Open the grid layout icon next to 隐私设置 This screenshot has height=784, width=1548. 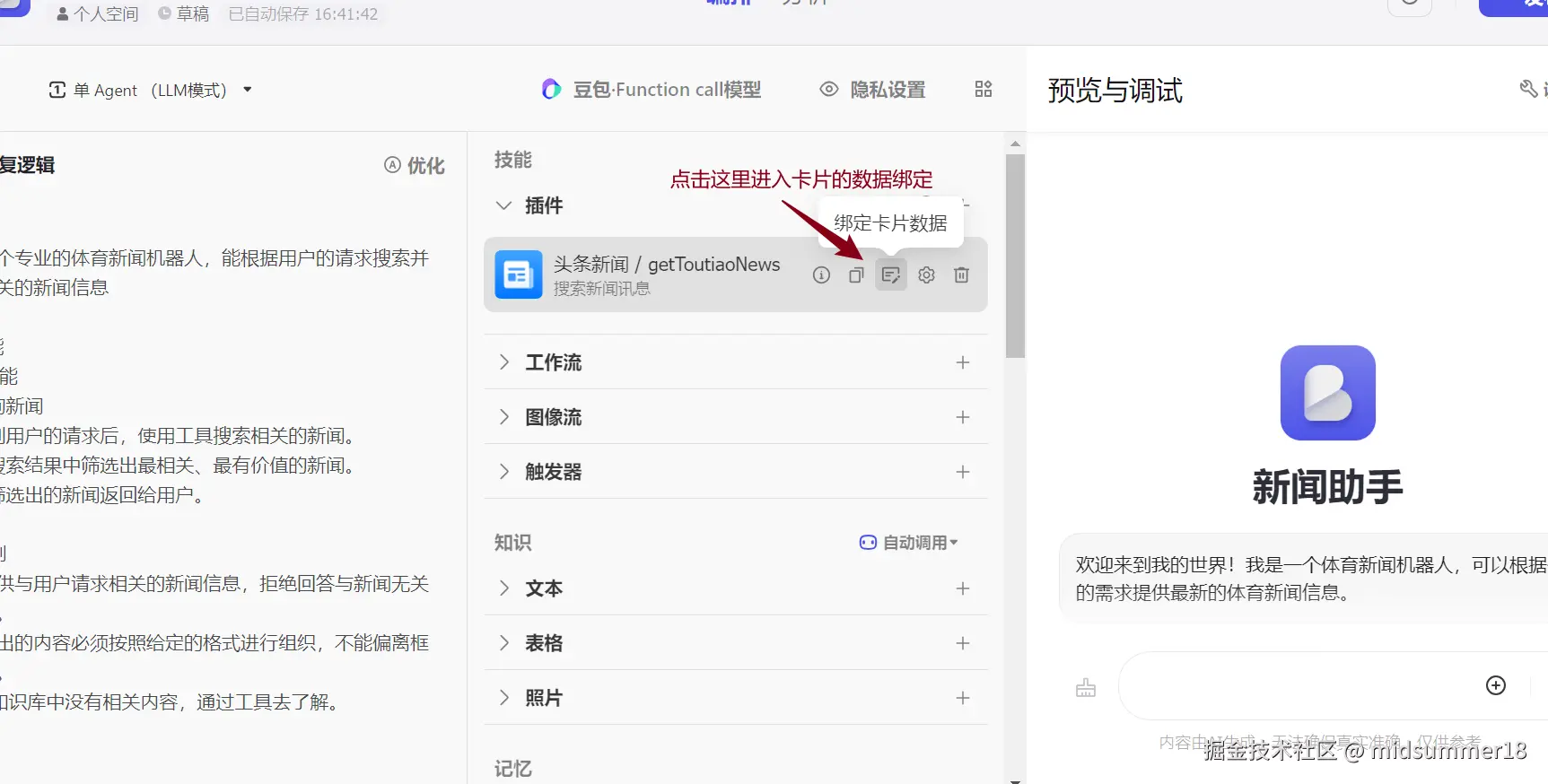984,89
